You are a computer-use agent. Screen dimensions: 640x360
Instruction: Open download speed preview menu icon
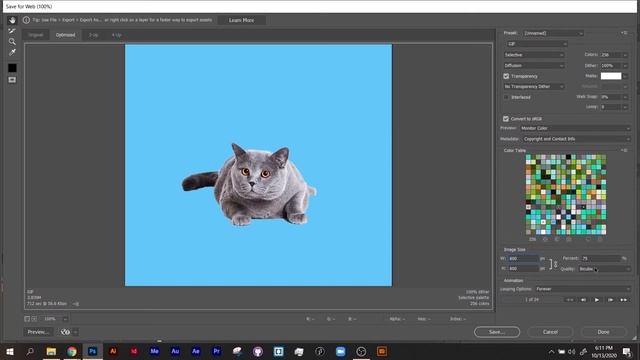[x=76, y=304]
